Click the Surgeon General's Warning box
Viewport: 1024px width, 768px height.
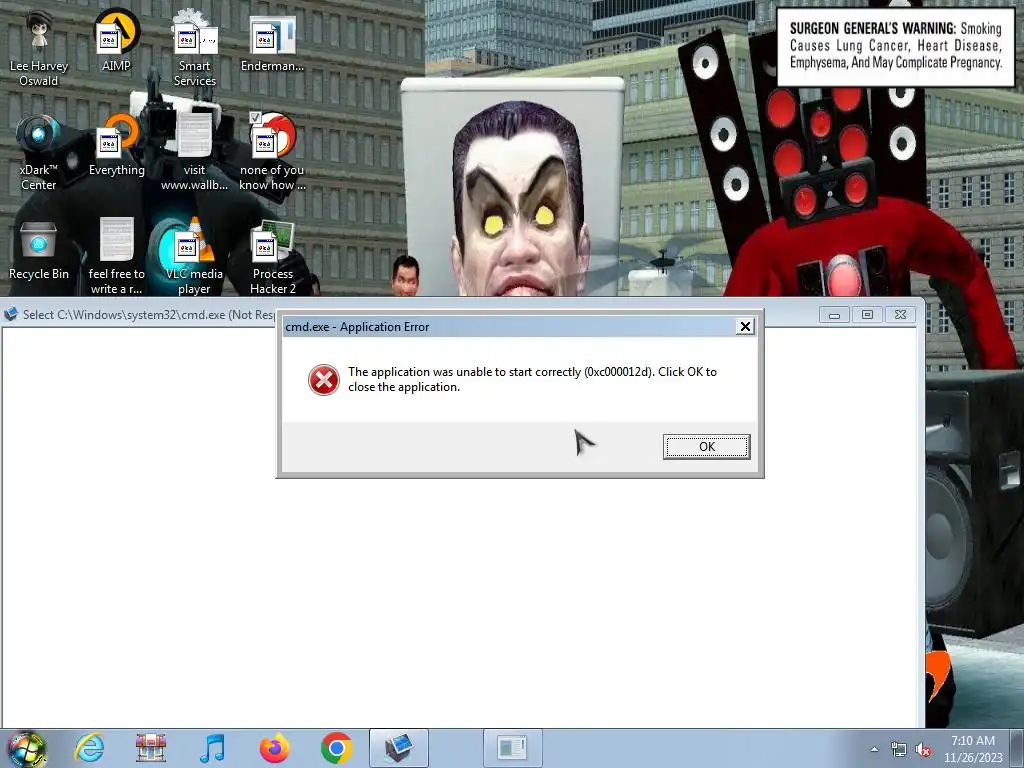point(895,46)
